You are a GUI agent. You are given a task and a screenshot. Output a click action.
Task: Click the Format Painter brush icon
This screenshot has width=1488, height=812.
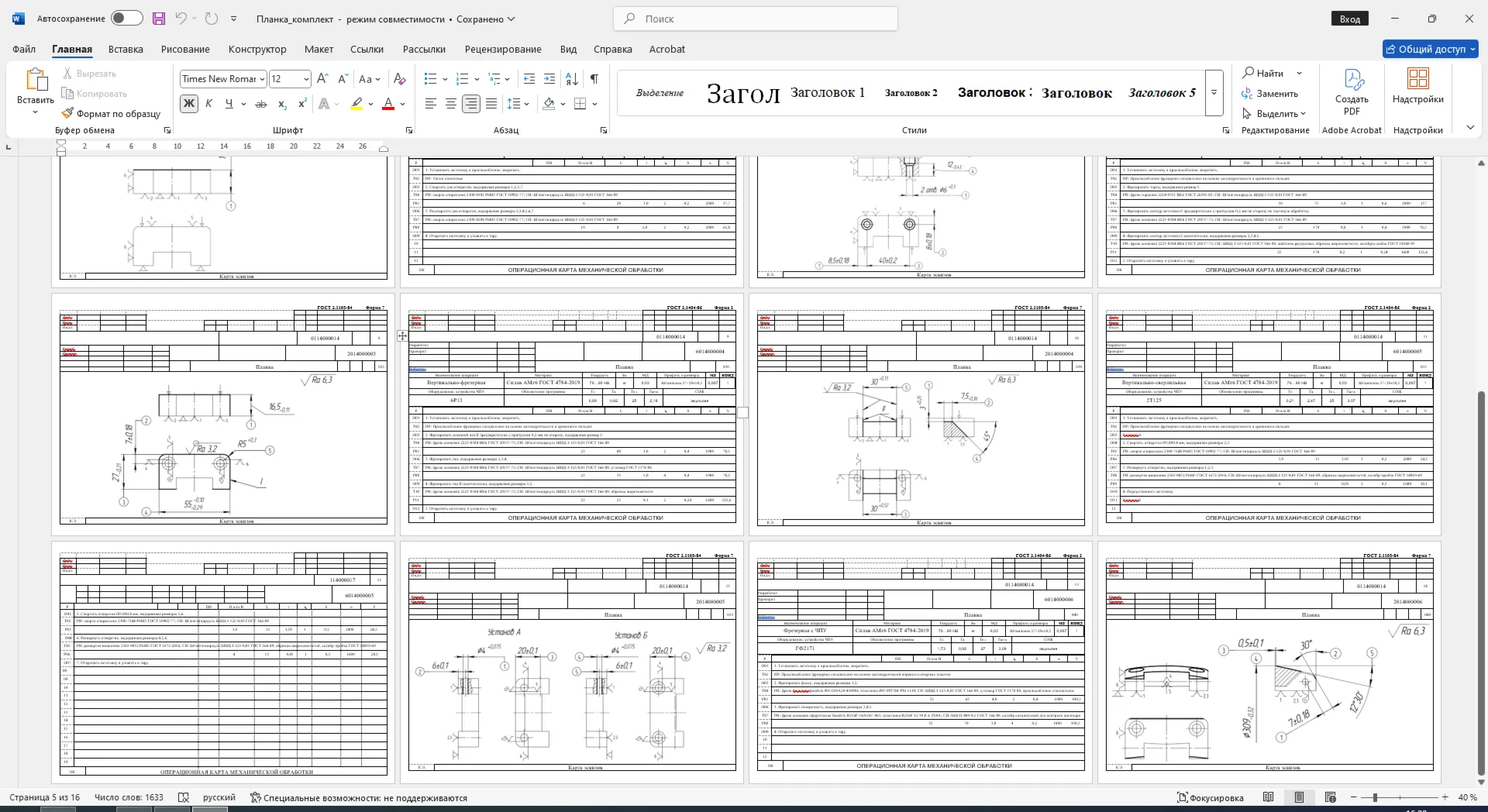(68, 113)
